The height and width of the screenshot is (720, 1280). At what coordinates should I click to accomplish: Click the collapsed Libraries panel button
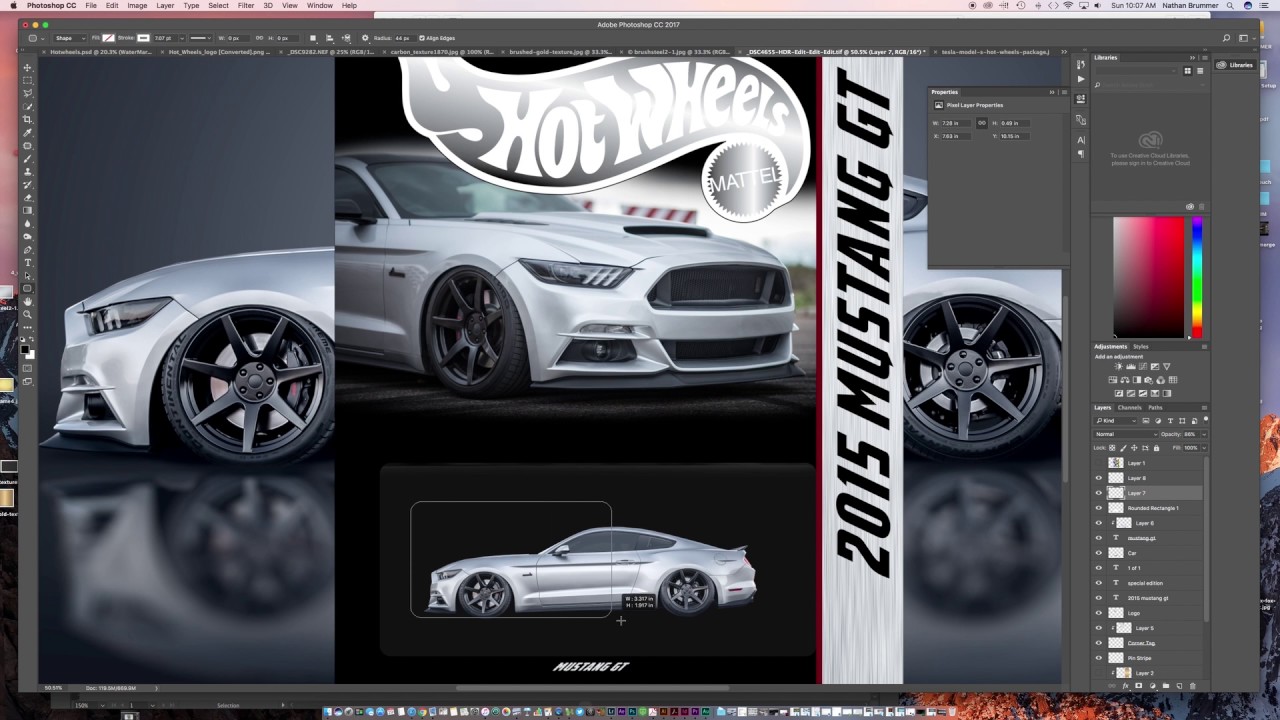1236,65
